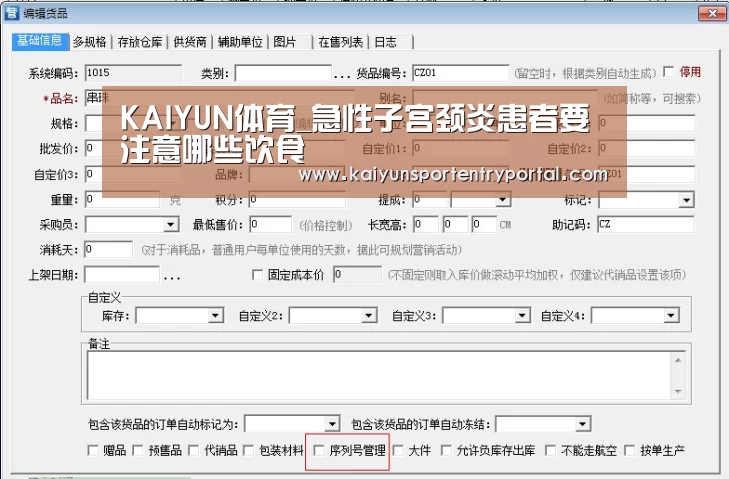The height and width of the screenshot is (479, 729).
Task: Click the 货品编号 field containing CZ01
Action: point(461,73)
